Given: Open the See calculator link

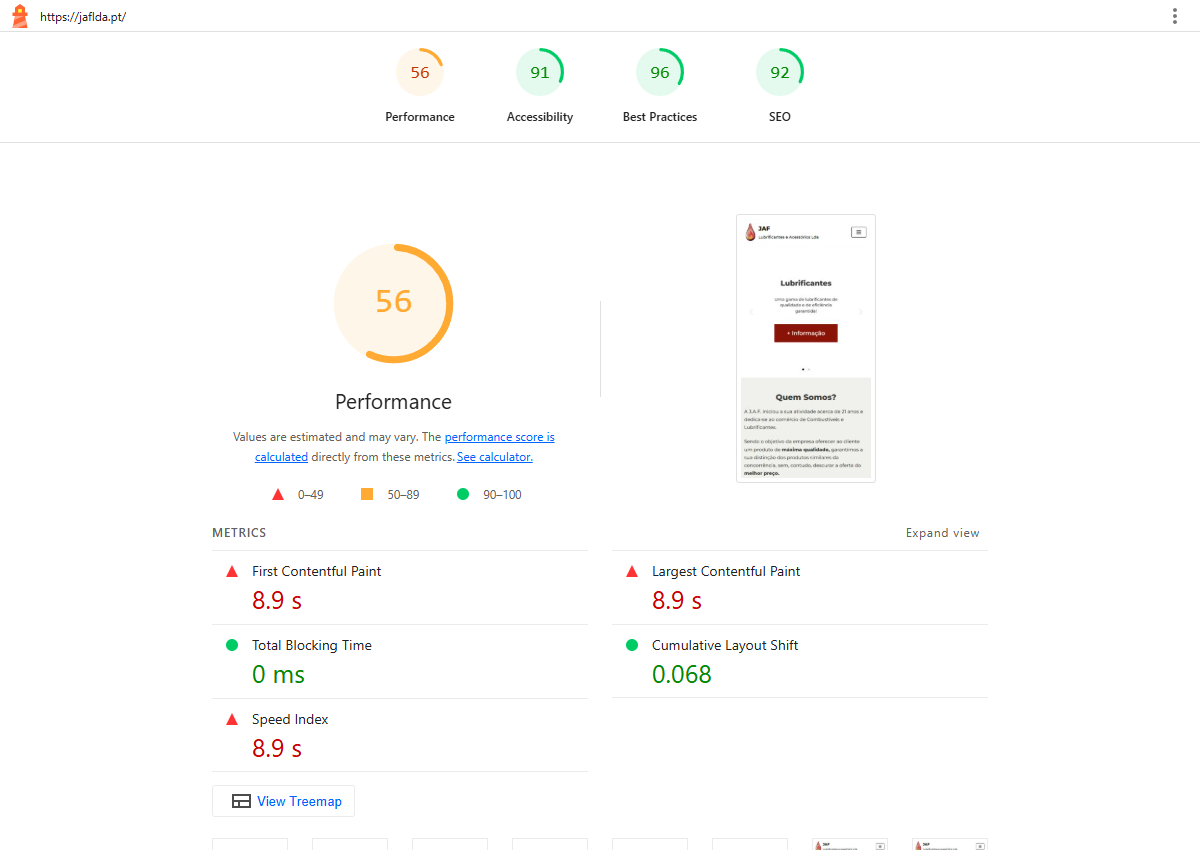Looking at the screenshot, I should [495, 457].
